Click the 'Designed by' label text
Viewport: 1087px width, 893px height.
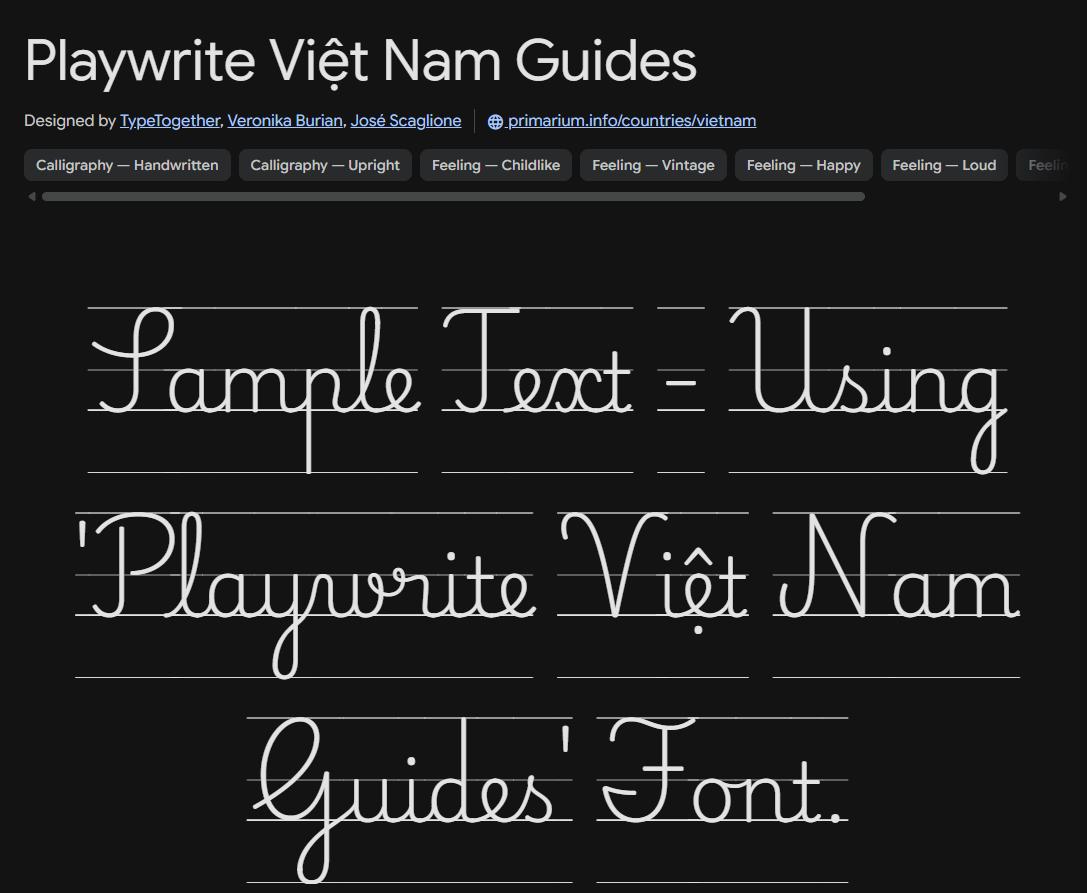(69, 121)
